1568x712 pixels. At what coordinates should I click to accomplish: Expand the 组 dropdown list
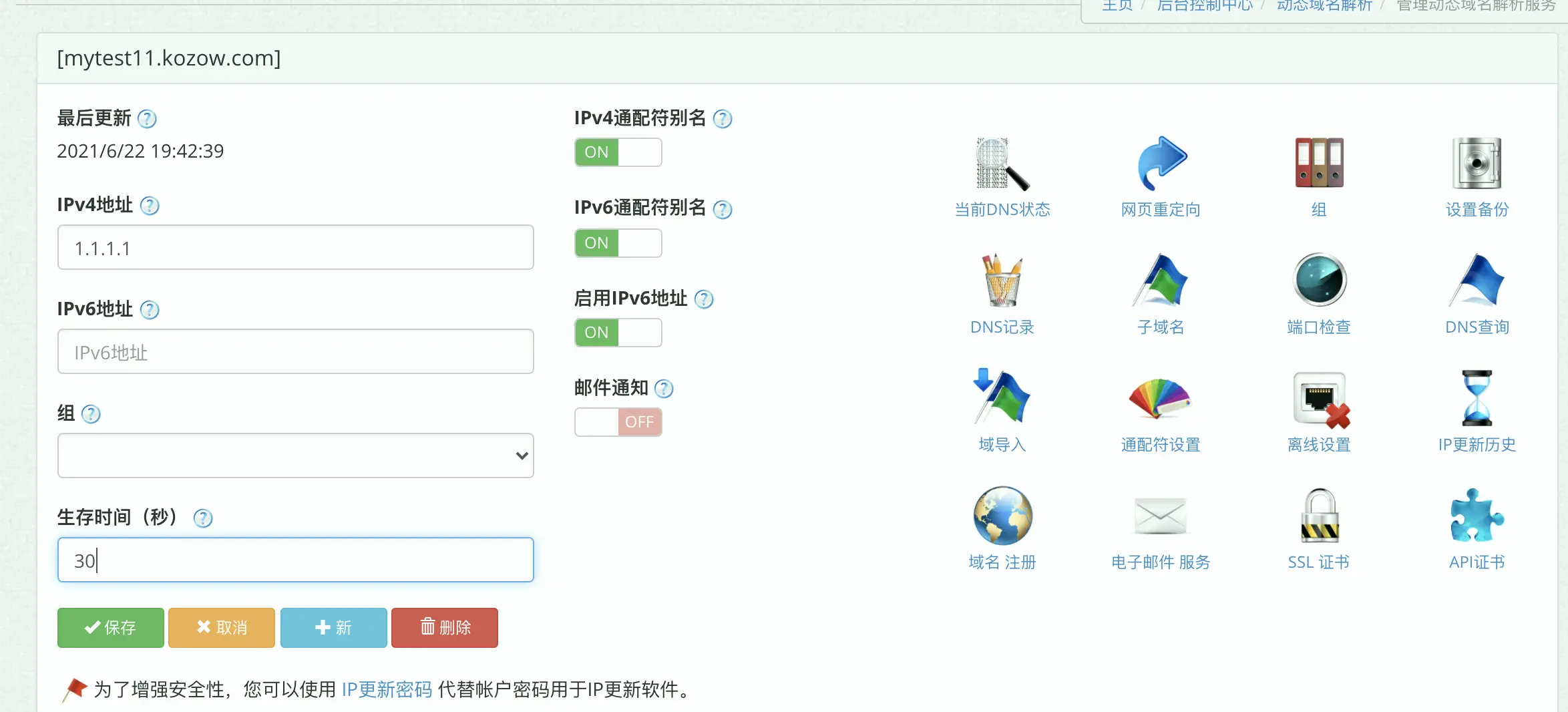(x=295, y=456)
